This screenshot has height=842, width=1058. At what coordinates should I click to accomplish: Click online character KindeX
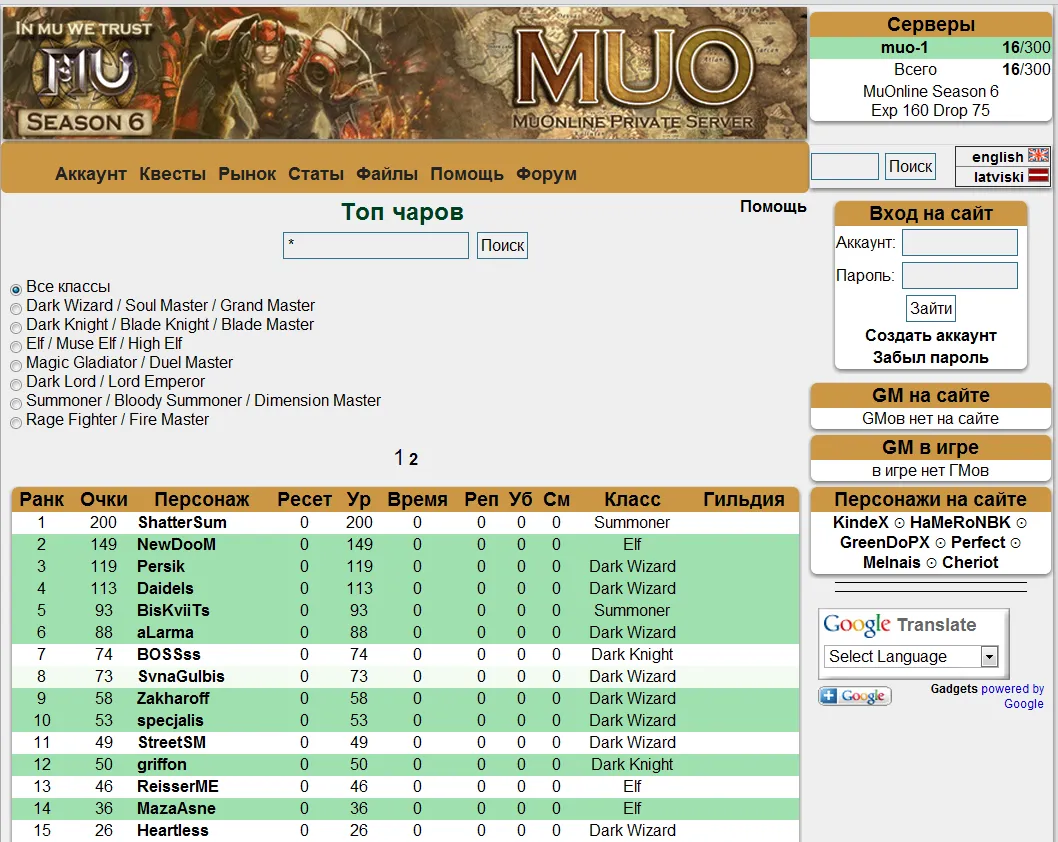(860, 522)
